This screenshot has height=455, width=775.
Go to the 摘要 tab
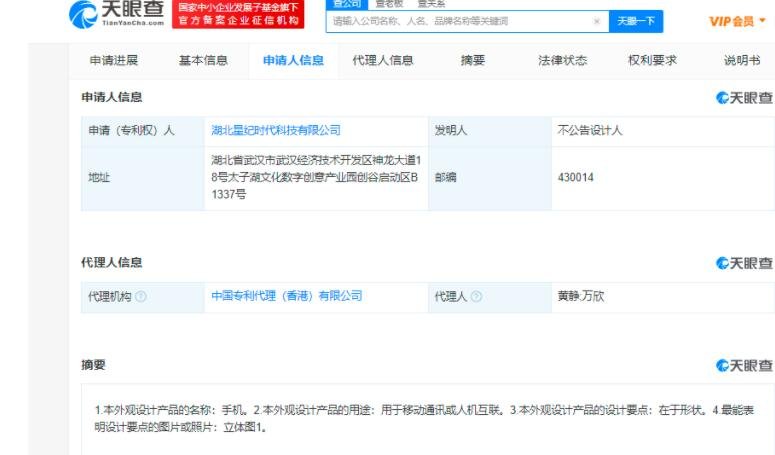(x=473, y=60)
